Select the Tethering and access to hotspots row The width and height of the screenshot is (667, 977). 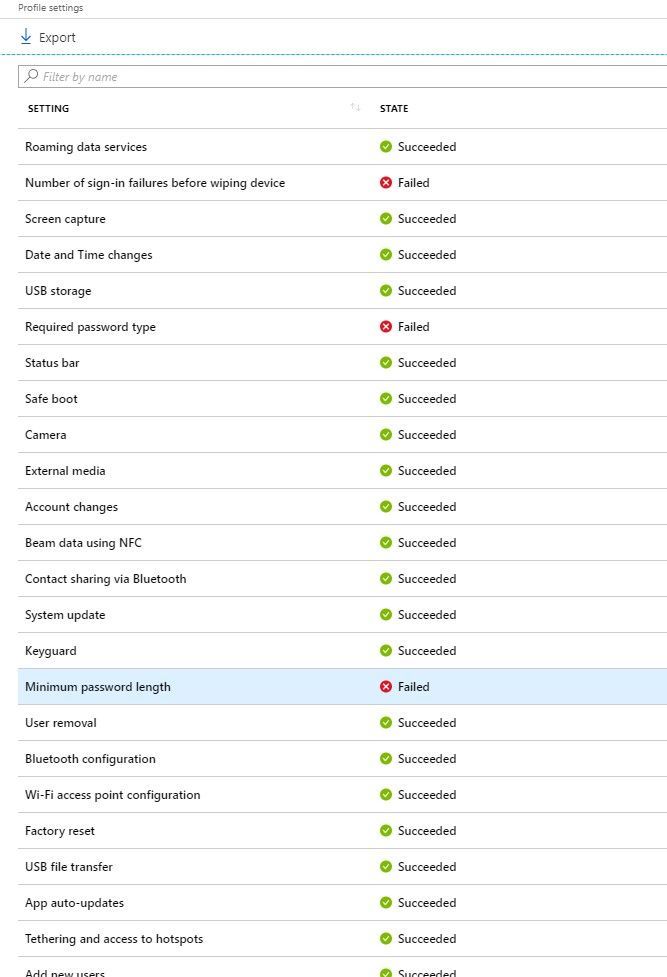114,939
